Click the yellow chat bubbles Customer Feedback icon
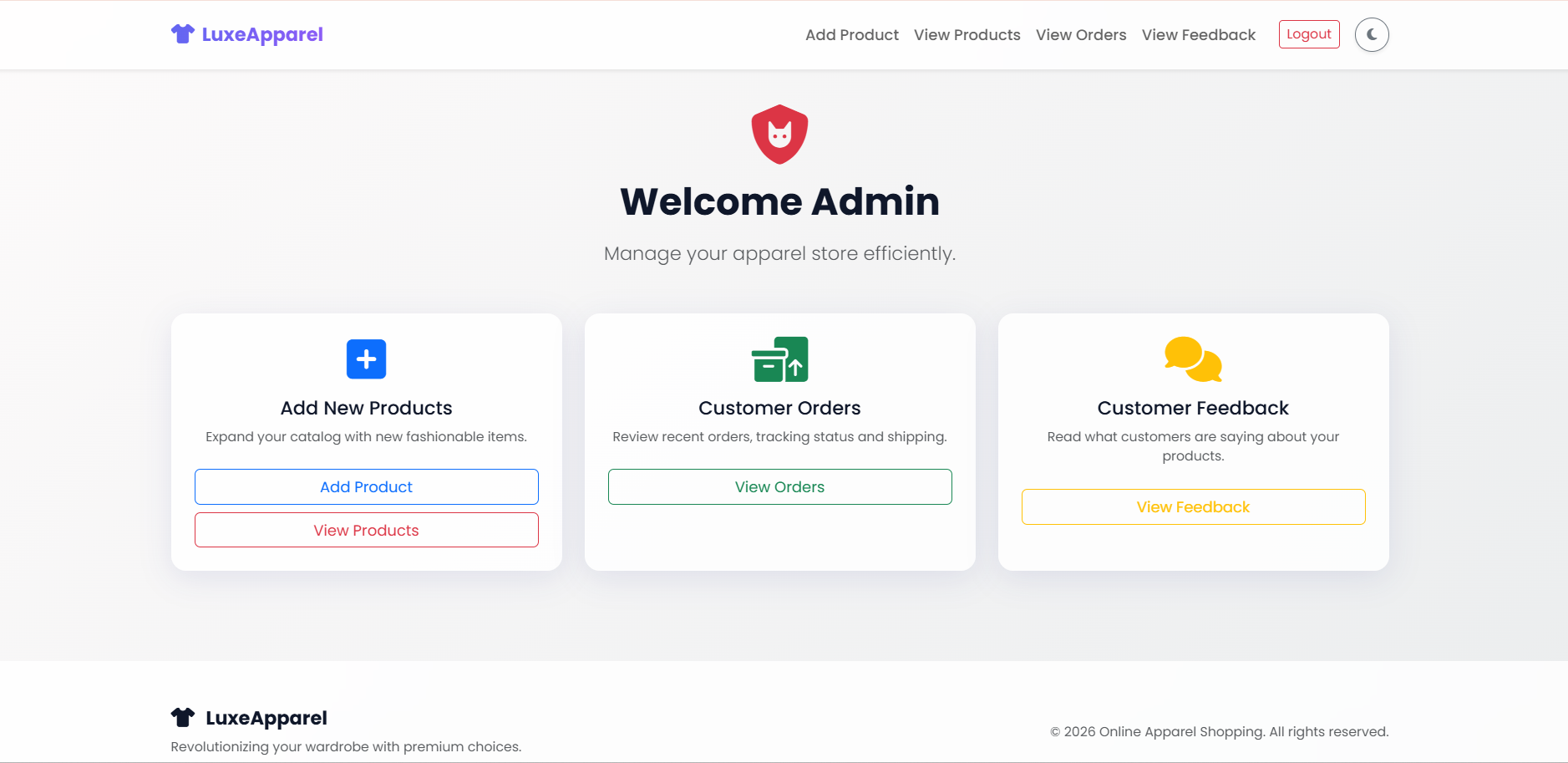The height and width of the screenshot is (763, 1568). 1193,359
